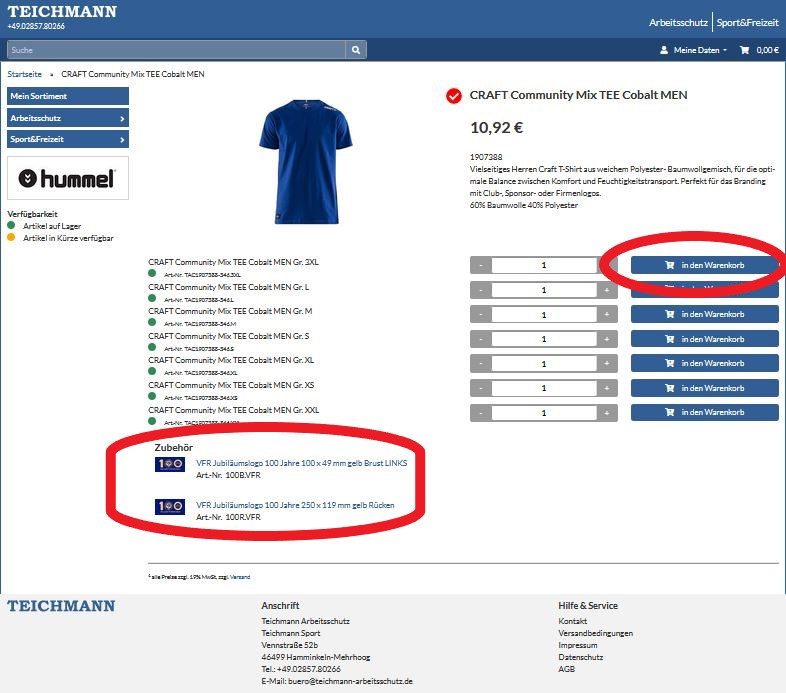Click the Teichmann logo in the header
The image size is (786, 693).
[62, 12]
